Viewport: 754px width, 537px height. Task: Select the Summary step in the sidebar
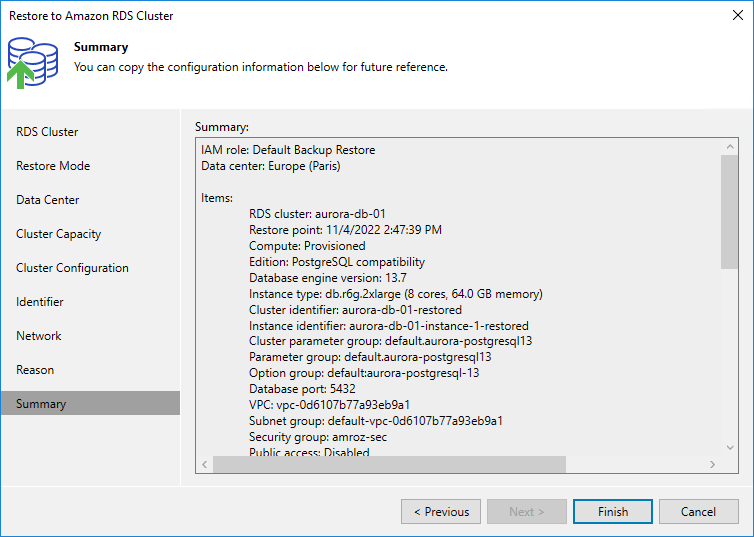point(41,404)
